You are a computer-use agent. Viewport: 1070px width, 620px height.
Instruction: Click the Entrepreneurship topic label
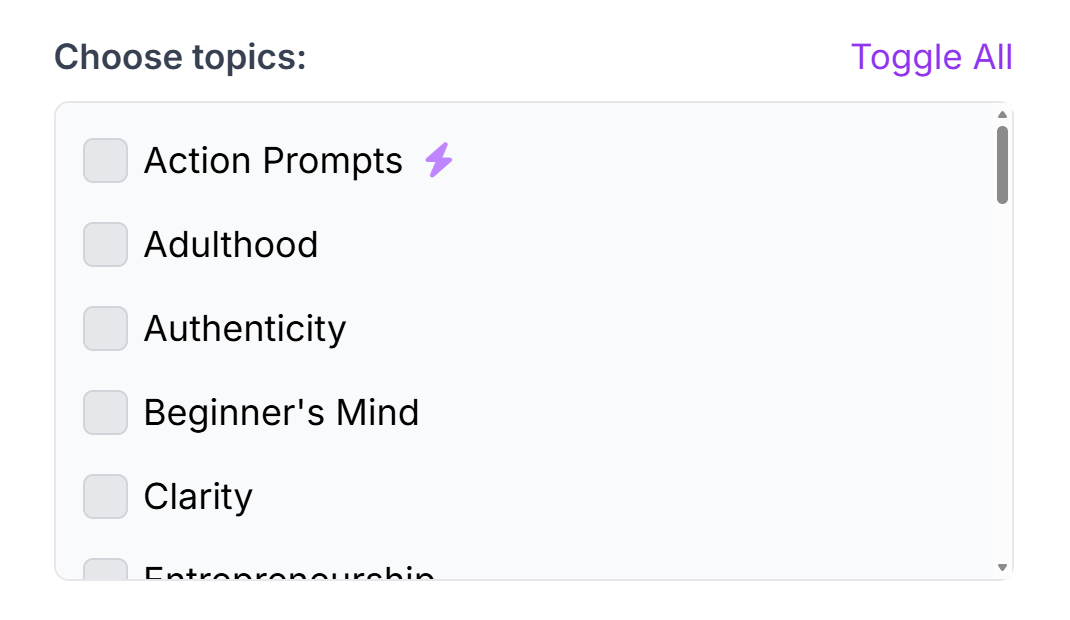click(289, 575)
